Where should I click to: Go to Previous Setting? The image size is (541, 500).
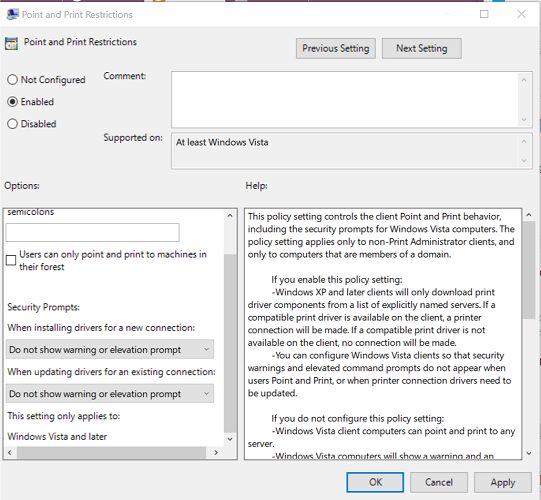(336, 48)
